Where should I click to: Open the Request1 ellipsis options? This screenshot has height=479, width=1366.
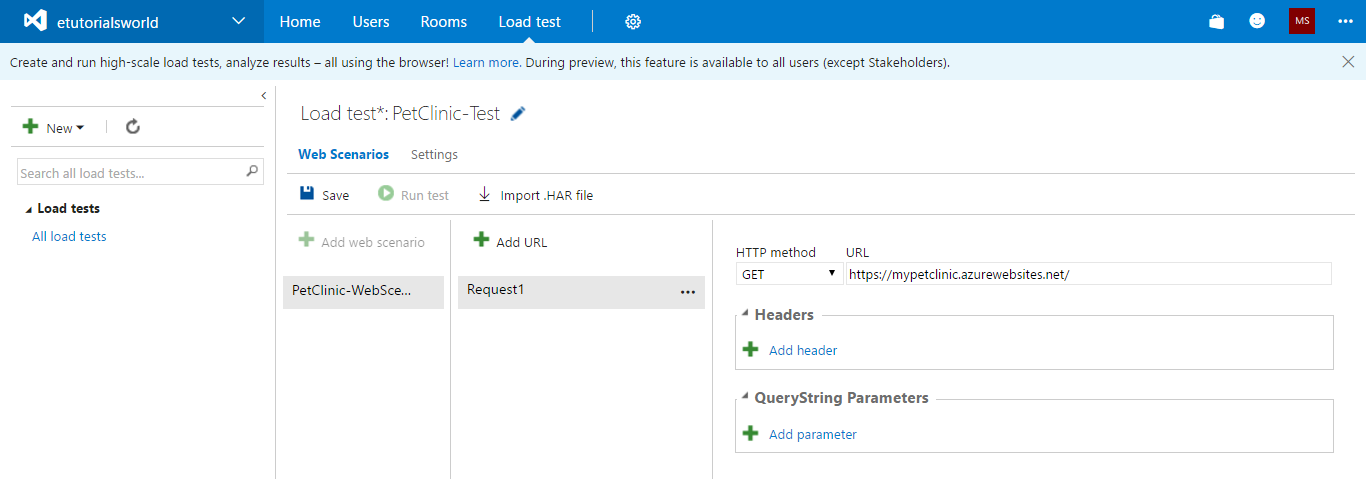click(688, 292)
